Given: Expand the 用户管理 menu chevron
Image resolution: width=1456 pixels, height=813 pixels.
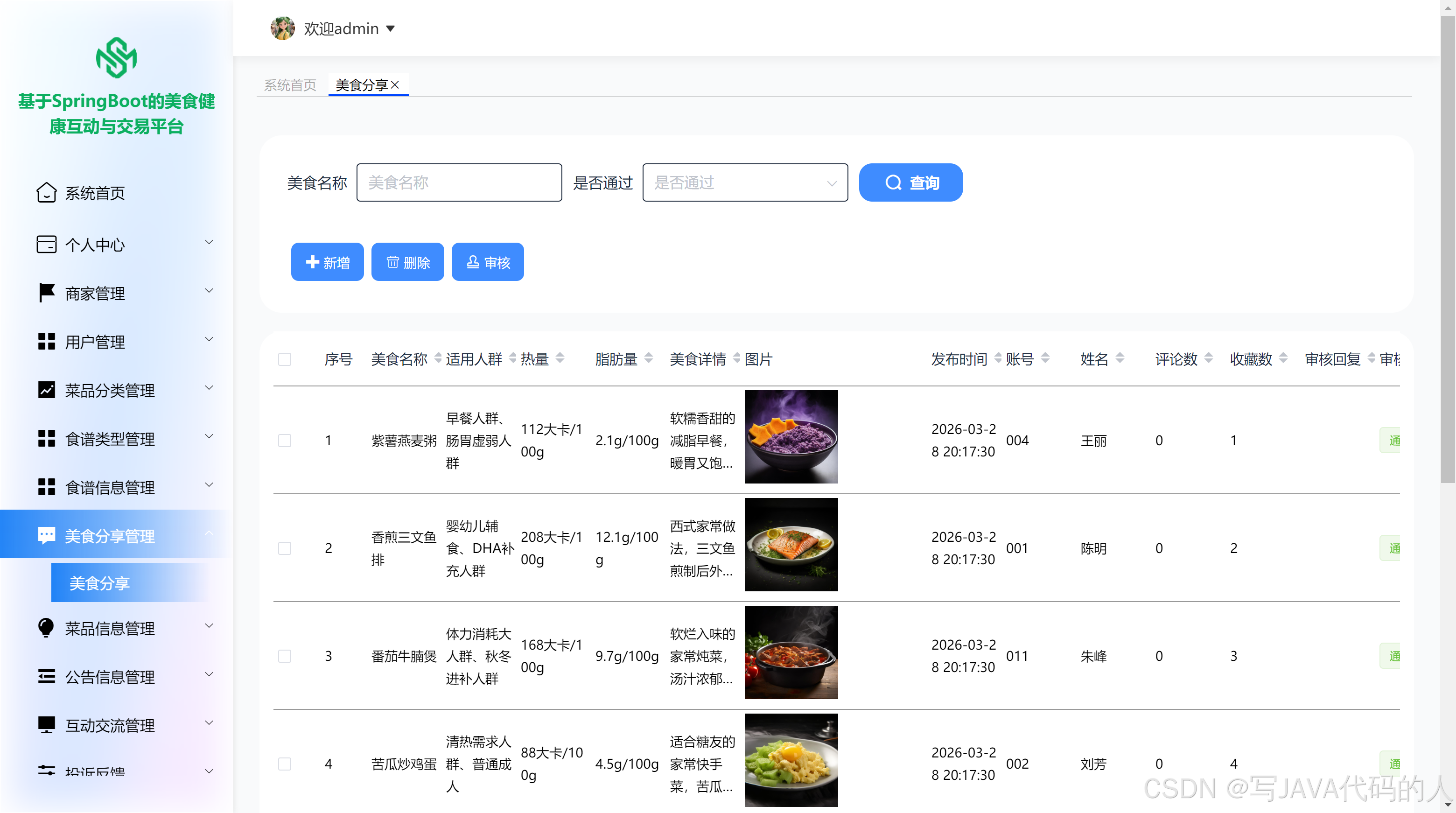Looking at the screenshot, I should coord(209,339).
